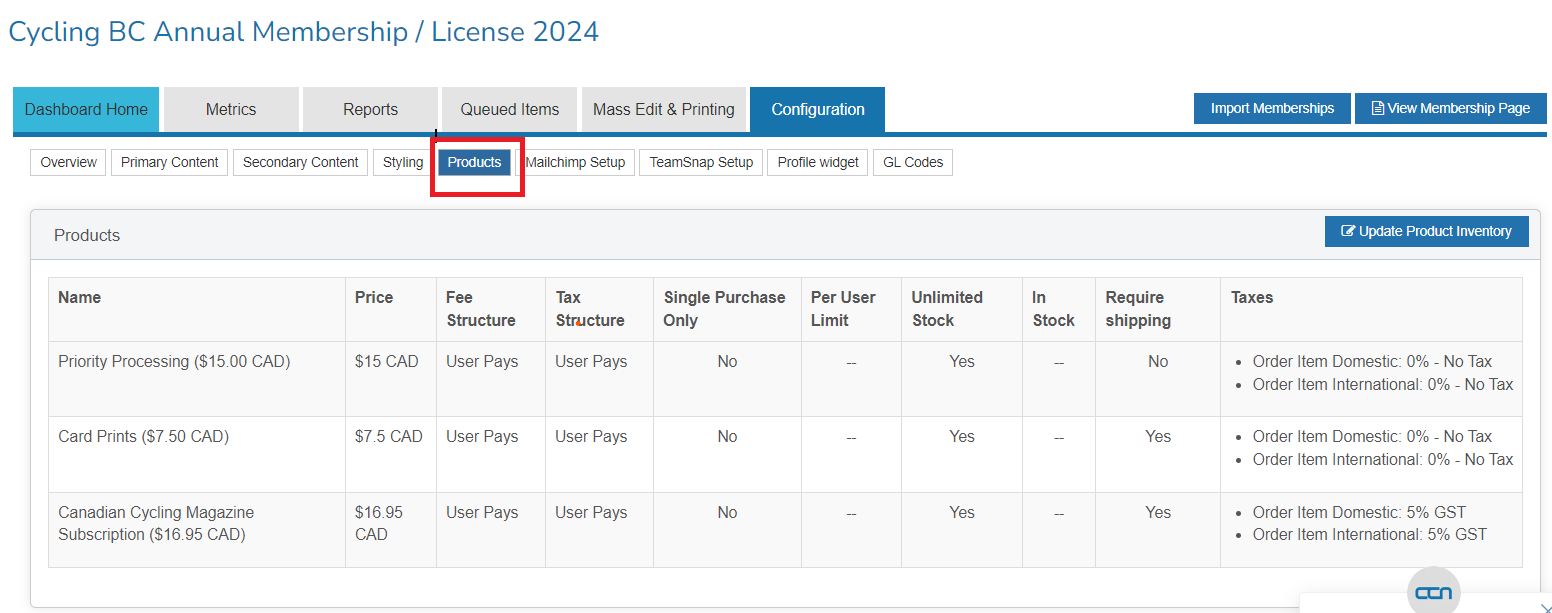Open the GL Codes sub-tab
Viewport: 1552px width, 613px height.
tap(913, 162)
